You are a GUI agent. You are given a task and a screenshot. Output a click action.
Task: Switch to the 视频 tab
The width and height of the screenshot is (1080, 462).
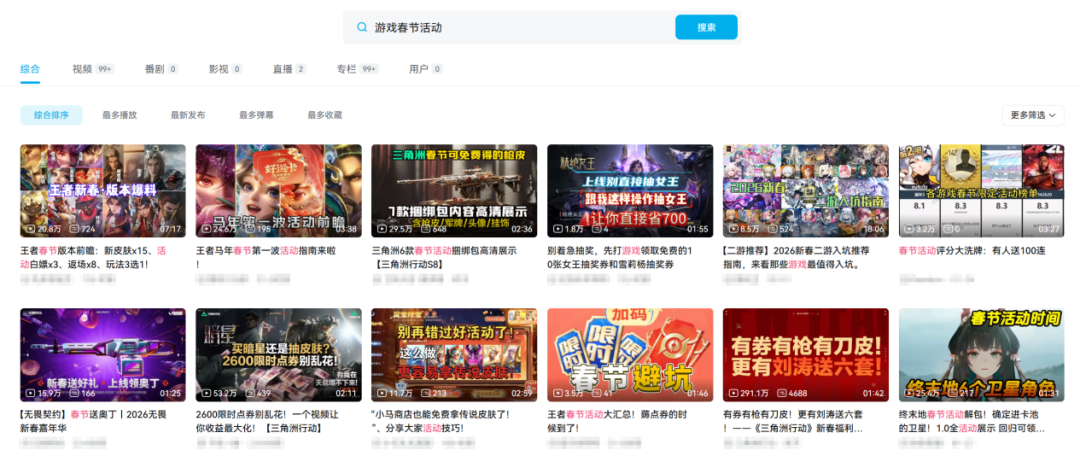[82, 69]
